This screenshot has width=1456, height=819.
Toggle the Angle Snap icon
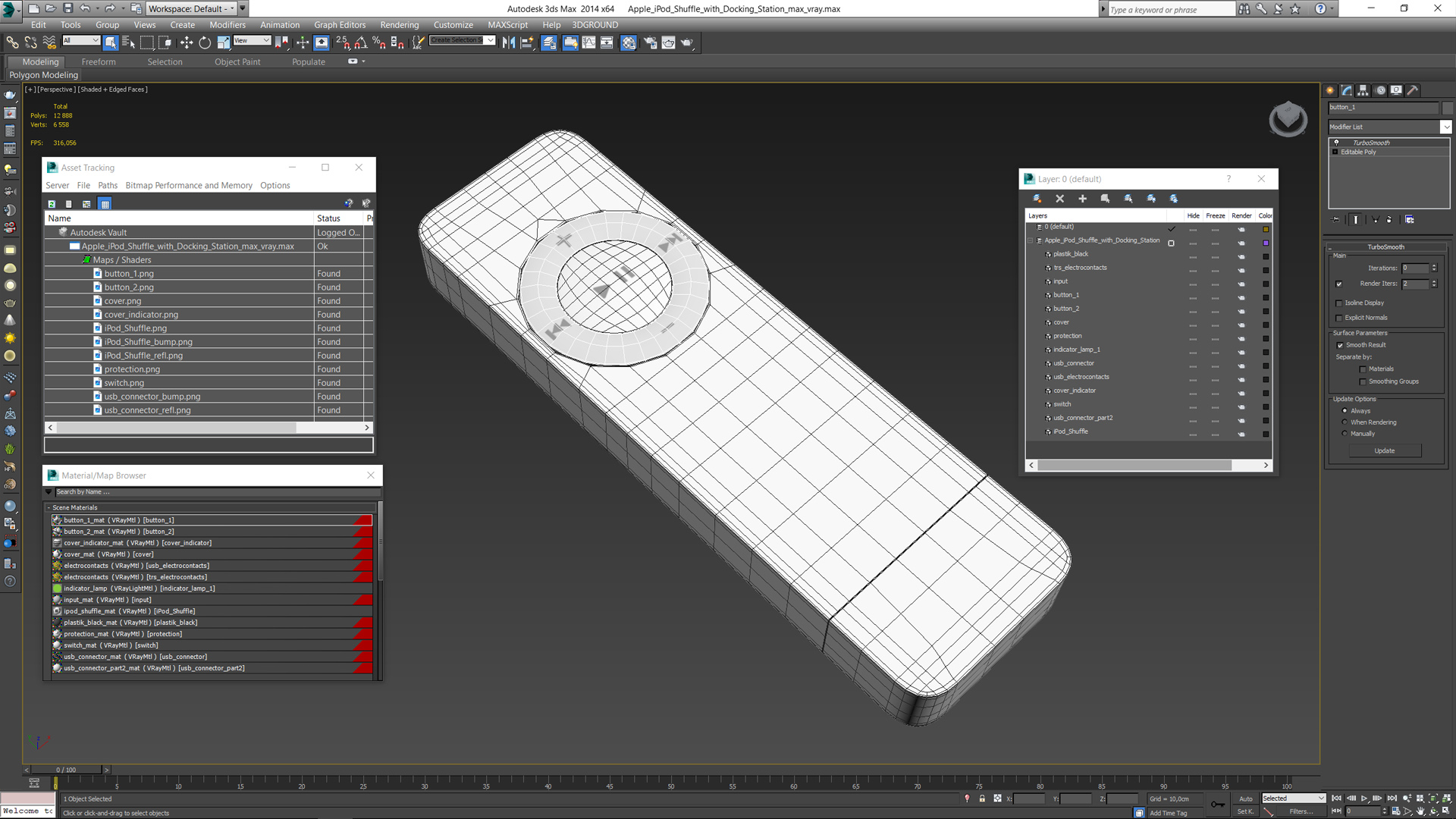361,42
